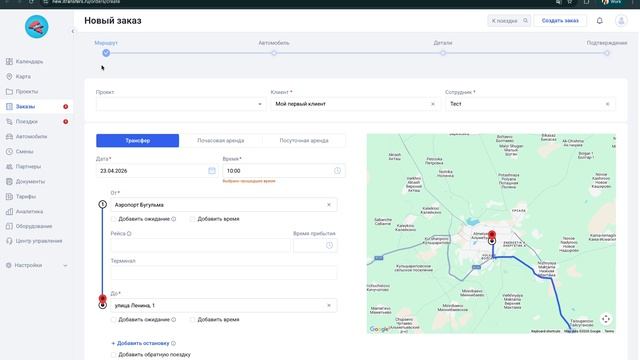Open the Проект dropdown
Image resolution: width=640 pixels, height=360 pixels.
[x=180, y=104]
